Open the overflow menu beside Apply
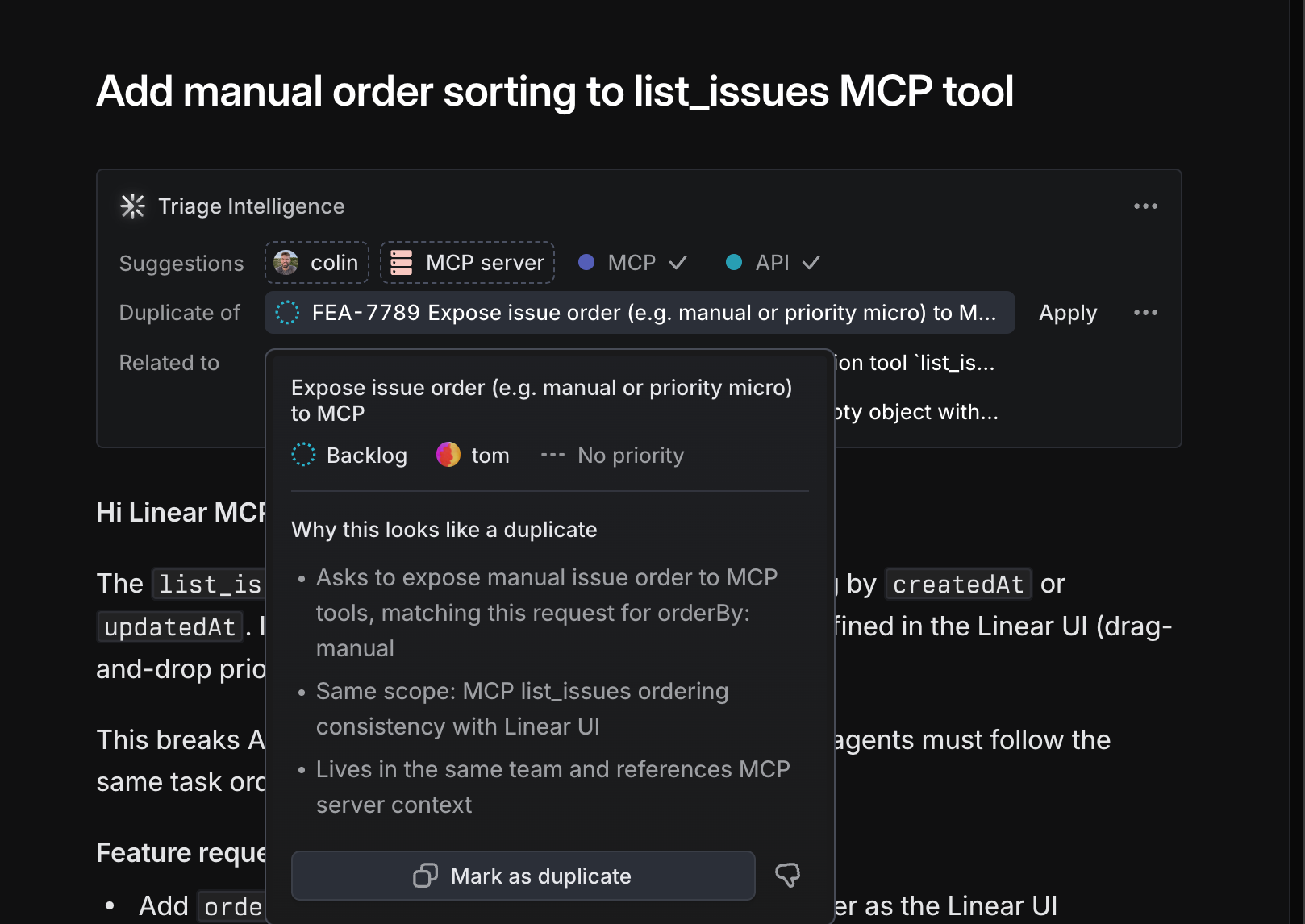Viewport: 1305px width, 924px height. [x=1145, y=312]
